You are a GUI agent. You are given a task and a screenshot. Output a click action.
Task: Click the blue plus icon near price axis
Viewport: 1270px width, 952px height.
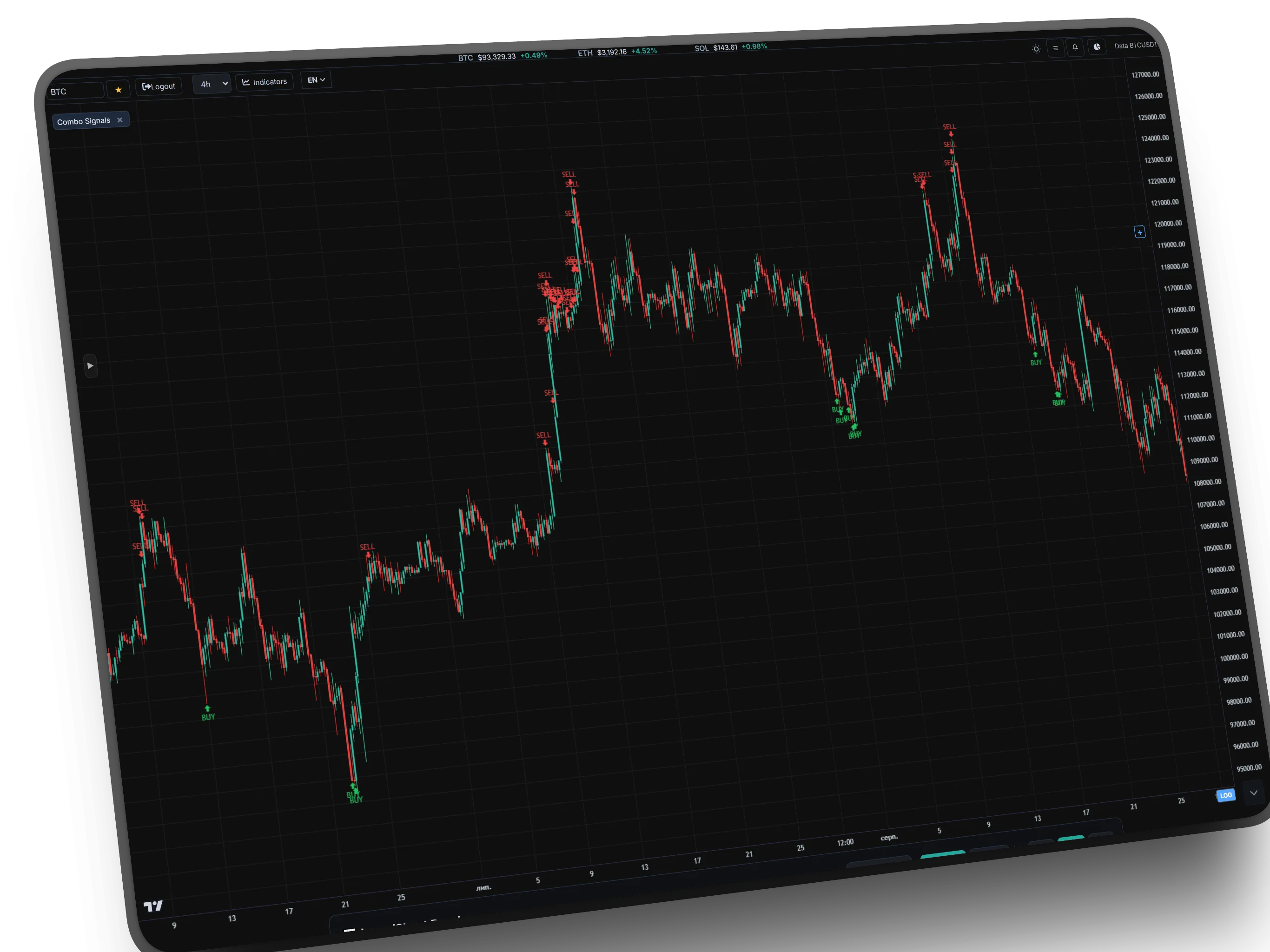[x=1140, y=232]
